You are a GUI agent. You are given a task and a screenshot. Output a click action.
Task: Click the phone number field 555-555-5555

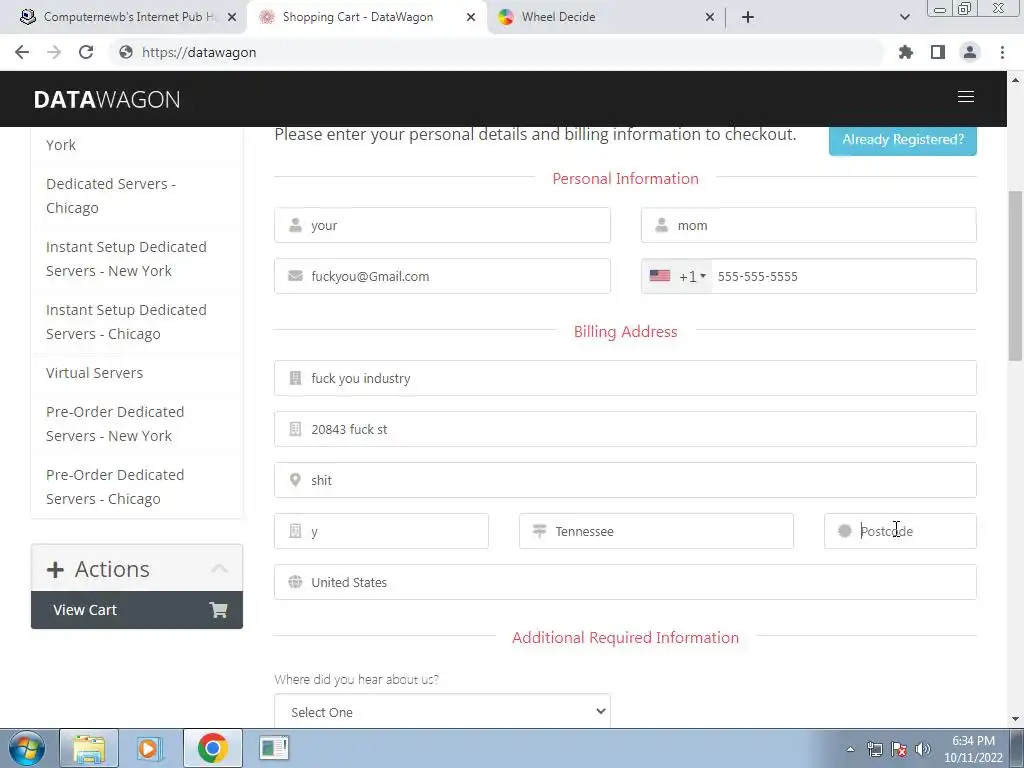click(844, 276)
